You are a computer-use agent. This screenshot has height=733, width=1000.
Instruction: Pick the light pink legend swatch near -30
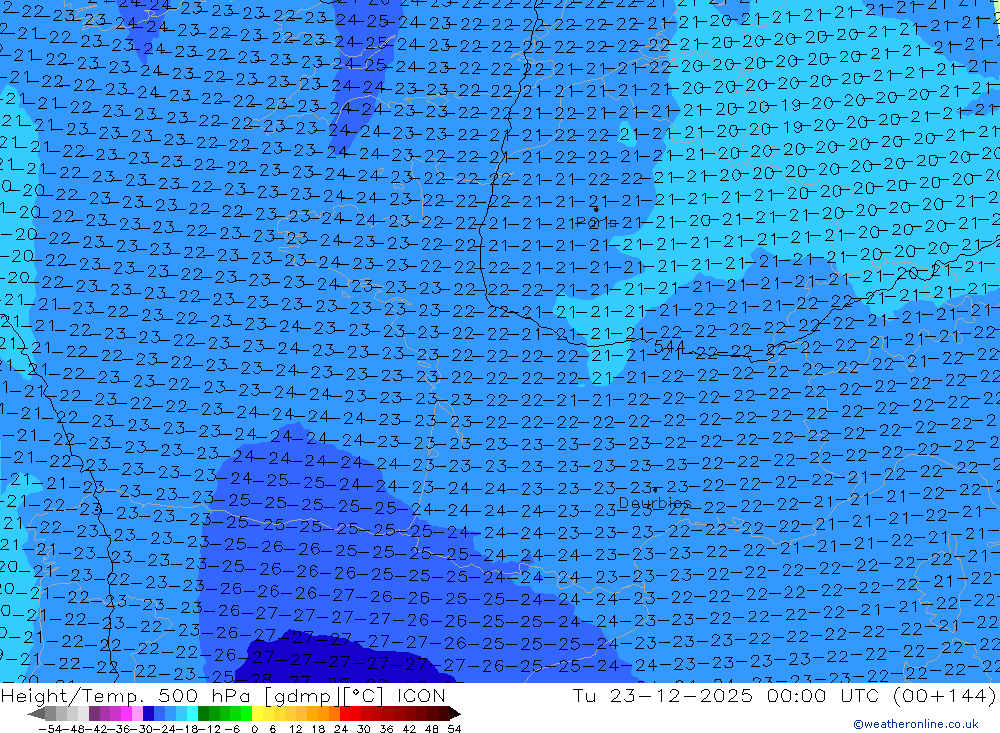click(x=137, y=713)
